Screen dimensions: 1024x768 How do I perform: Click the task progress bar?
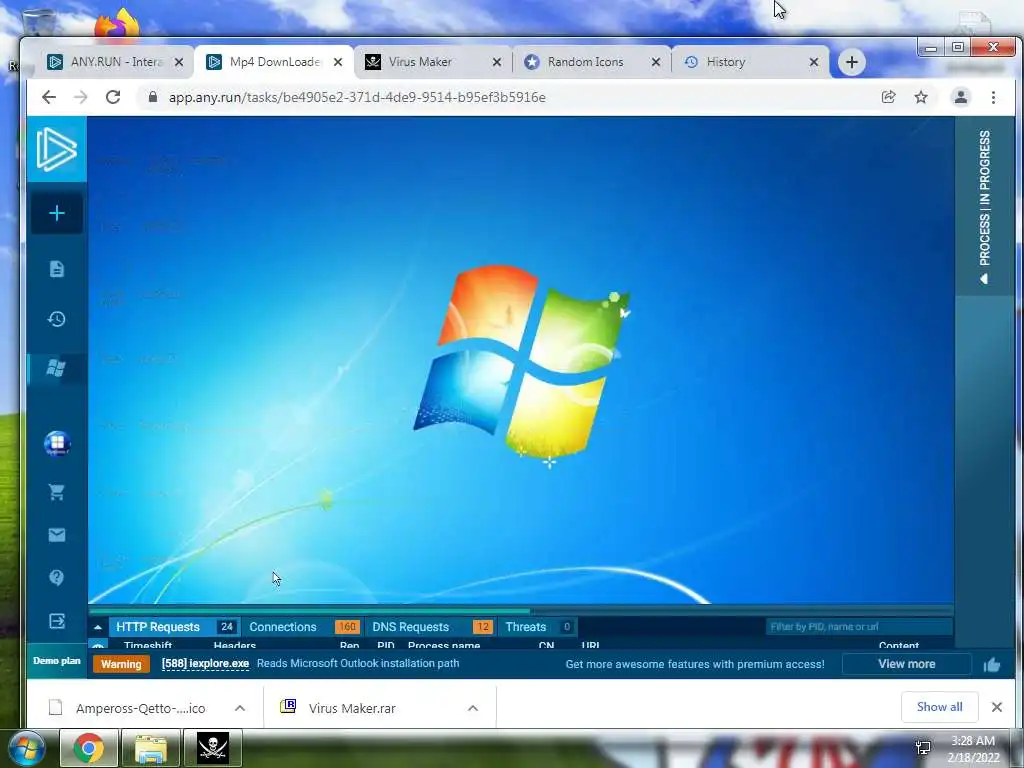pos(520,611)
